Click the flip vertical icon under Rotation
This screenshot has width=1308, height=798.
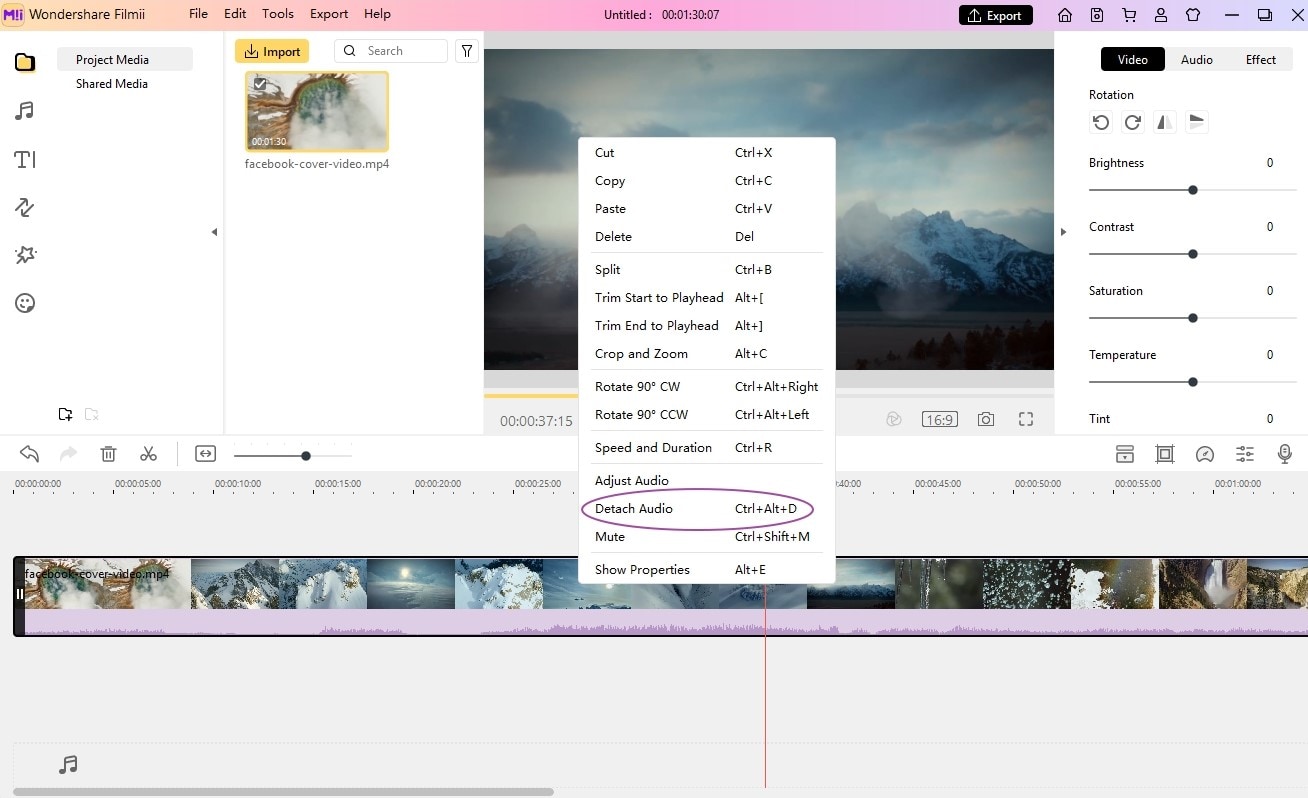[1197, 122]
